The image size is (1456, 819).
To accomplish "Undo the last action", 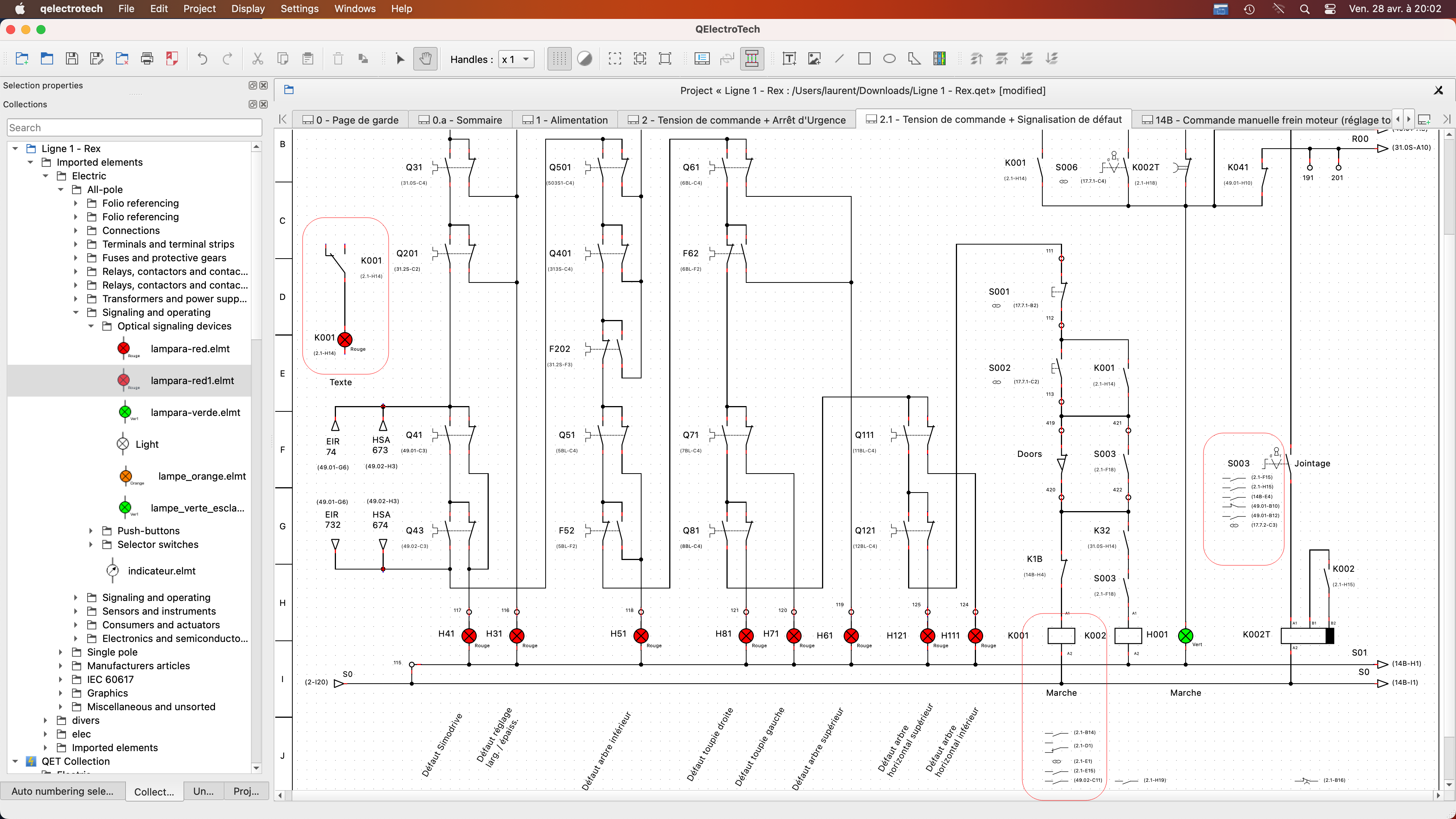I will pyautogui.click(x=202, y=59).
